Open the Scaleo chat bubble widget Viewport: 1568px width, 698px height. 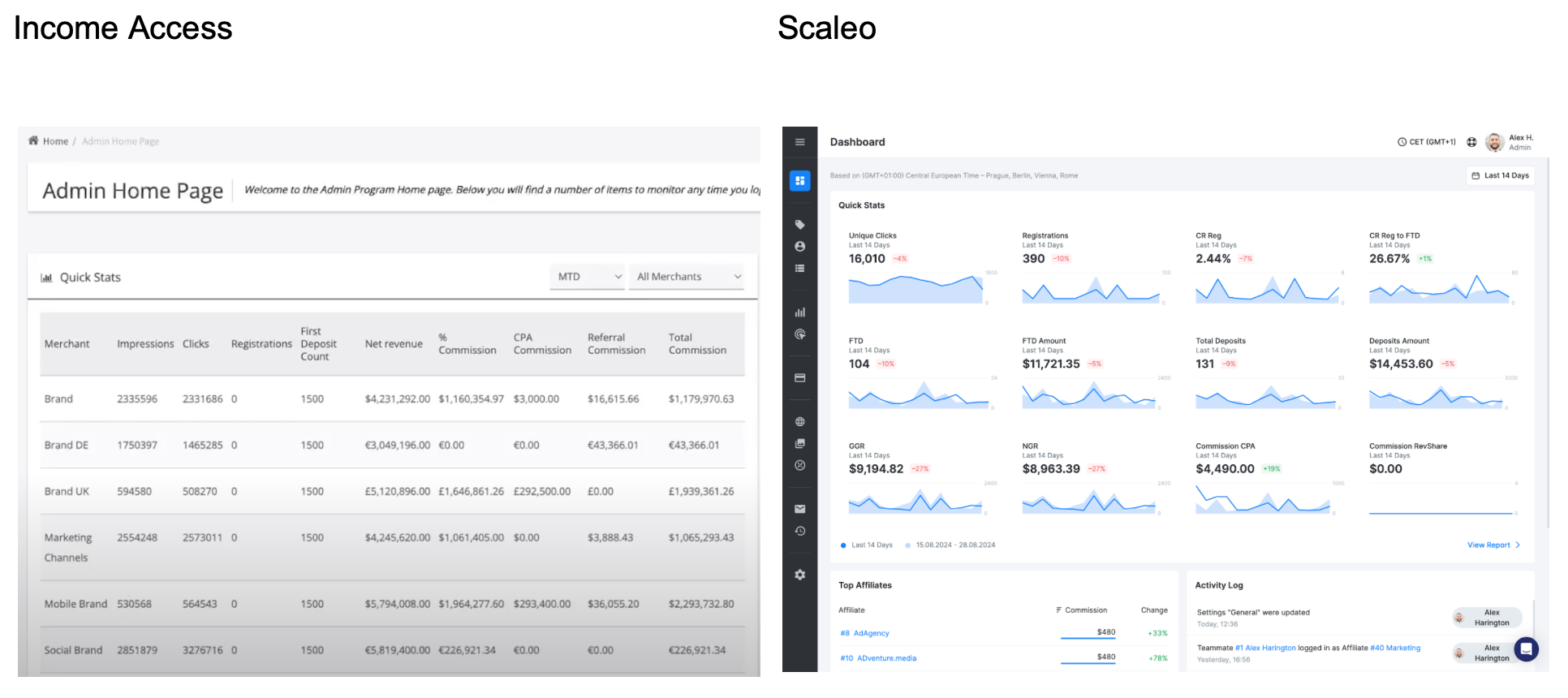click(1526, 648)
